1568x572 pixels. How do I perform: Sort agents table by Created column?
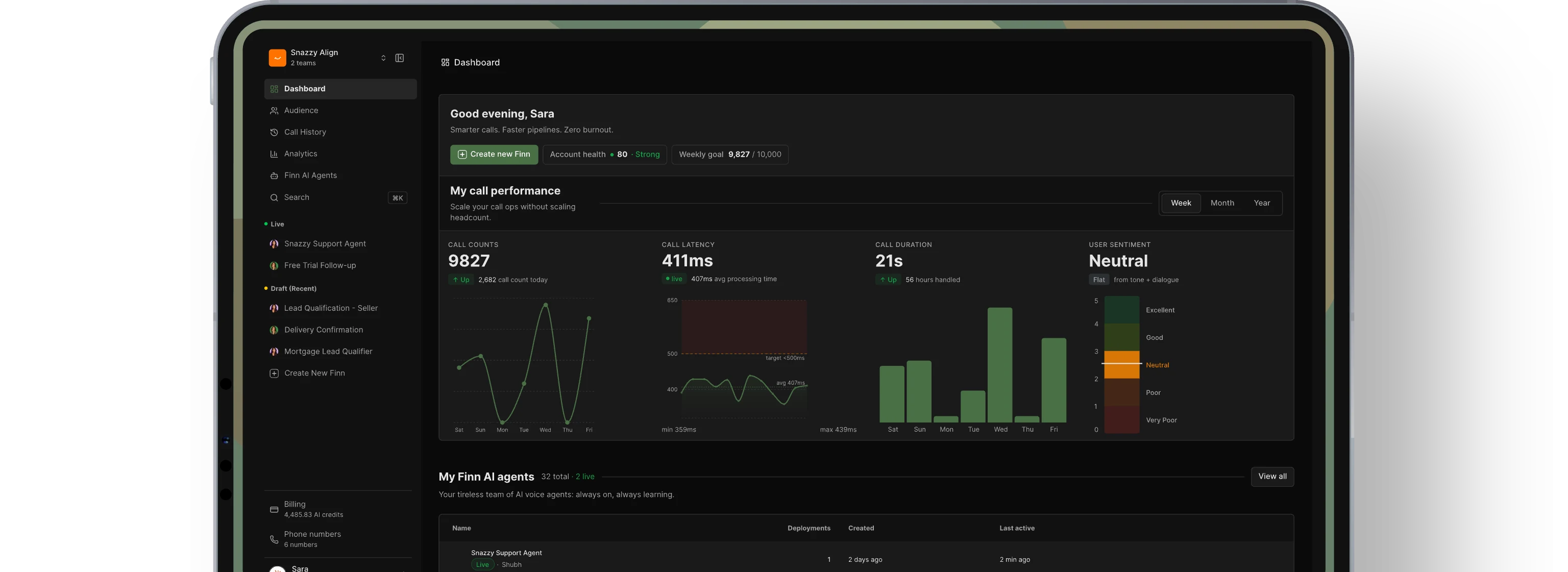[x=861, y=528]
